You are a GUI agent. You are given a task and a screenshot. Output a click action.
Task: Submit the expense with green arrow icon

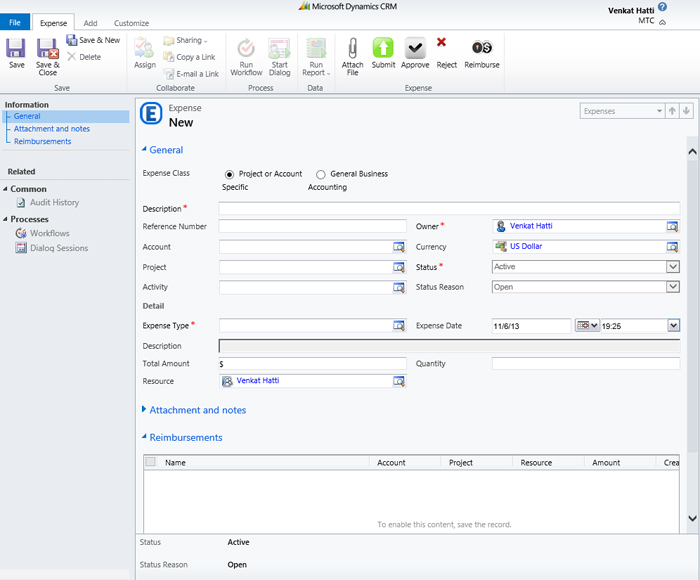[383, 49]
